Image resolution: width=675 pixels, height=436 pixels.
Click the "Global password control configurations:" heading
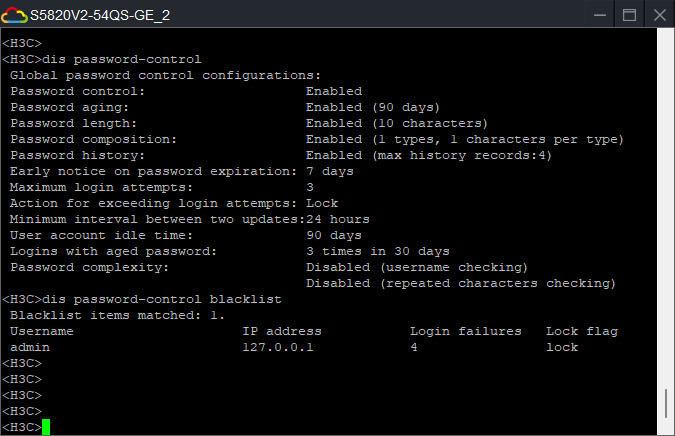pos(166,75)
